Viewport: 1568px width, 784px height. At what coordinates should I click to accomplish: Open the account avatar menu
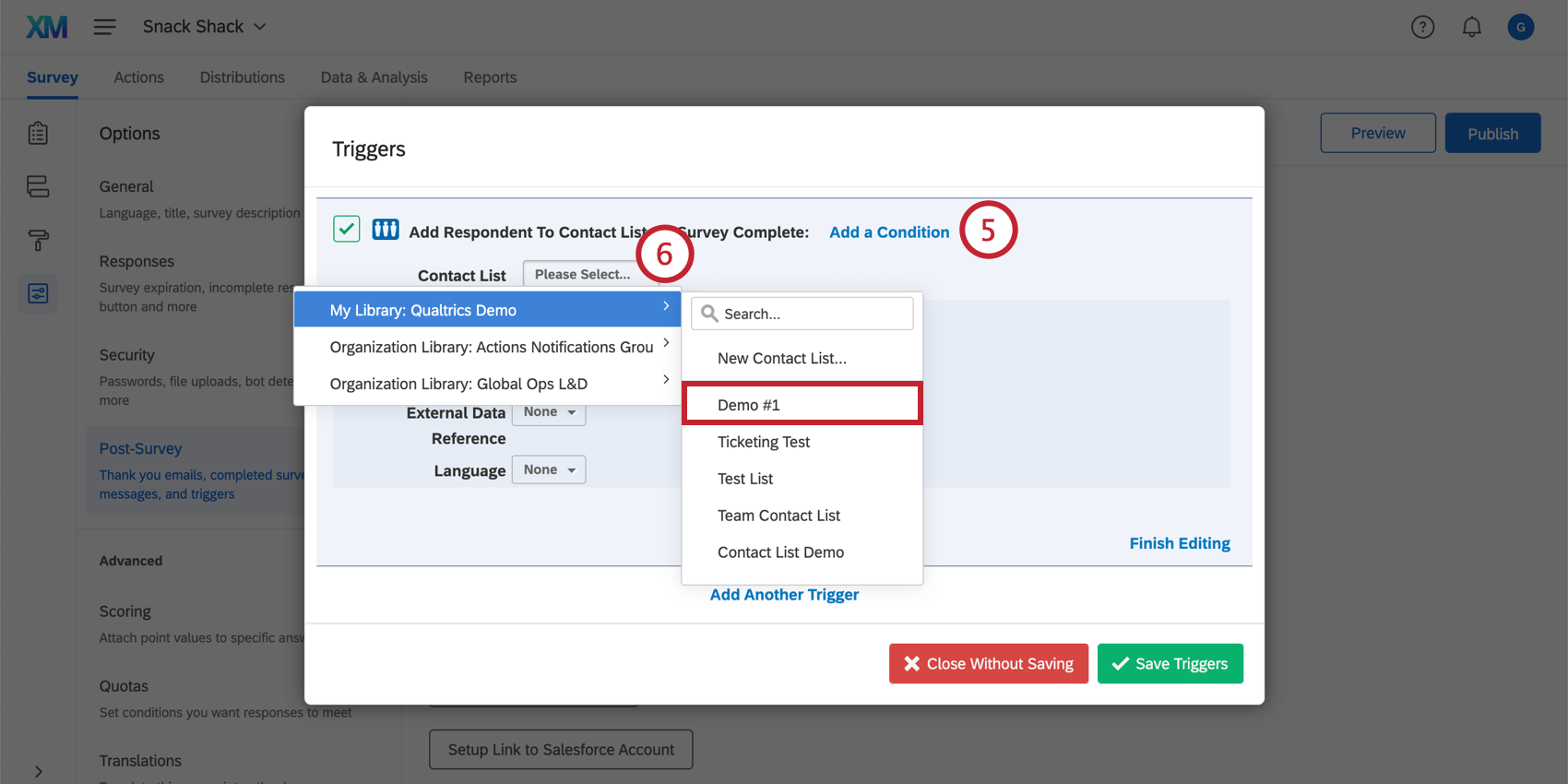click(x=1520, y=27)
